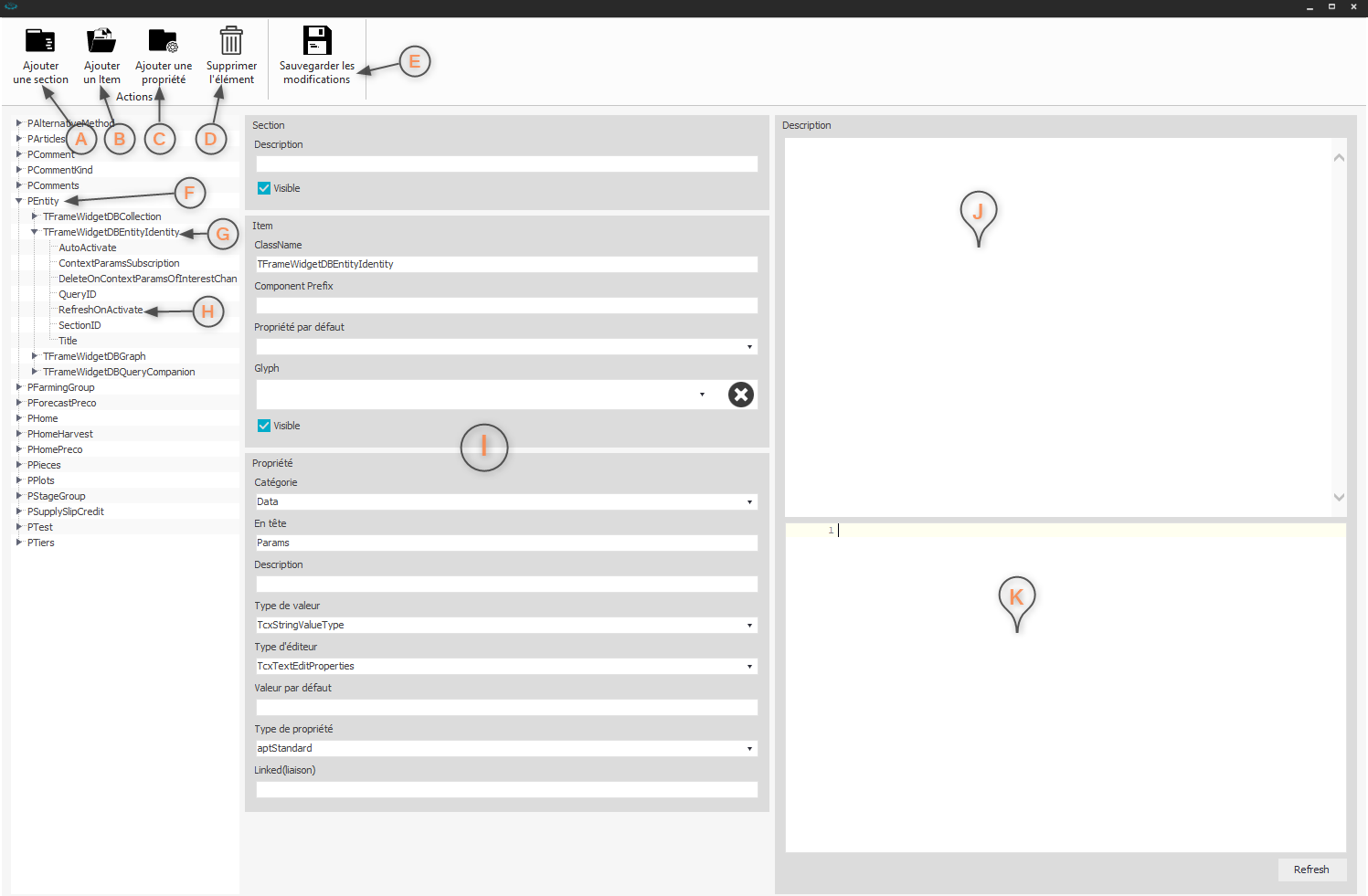Click the app logo in the title bar
Image resolution: width=1368 pixels, height=896 pixels.
(x=11, y=6)
